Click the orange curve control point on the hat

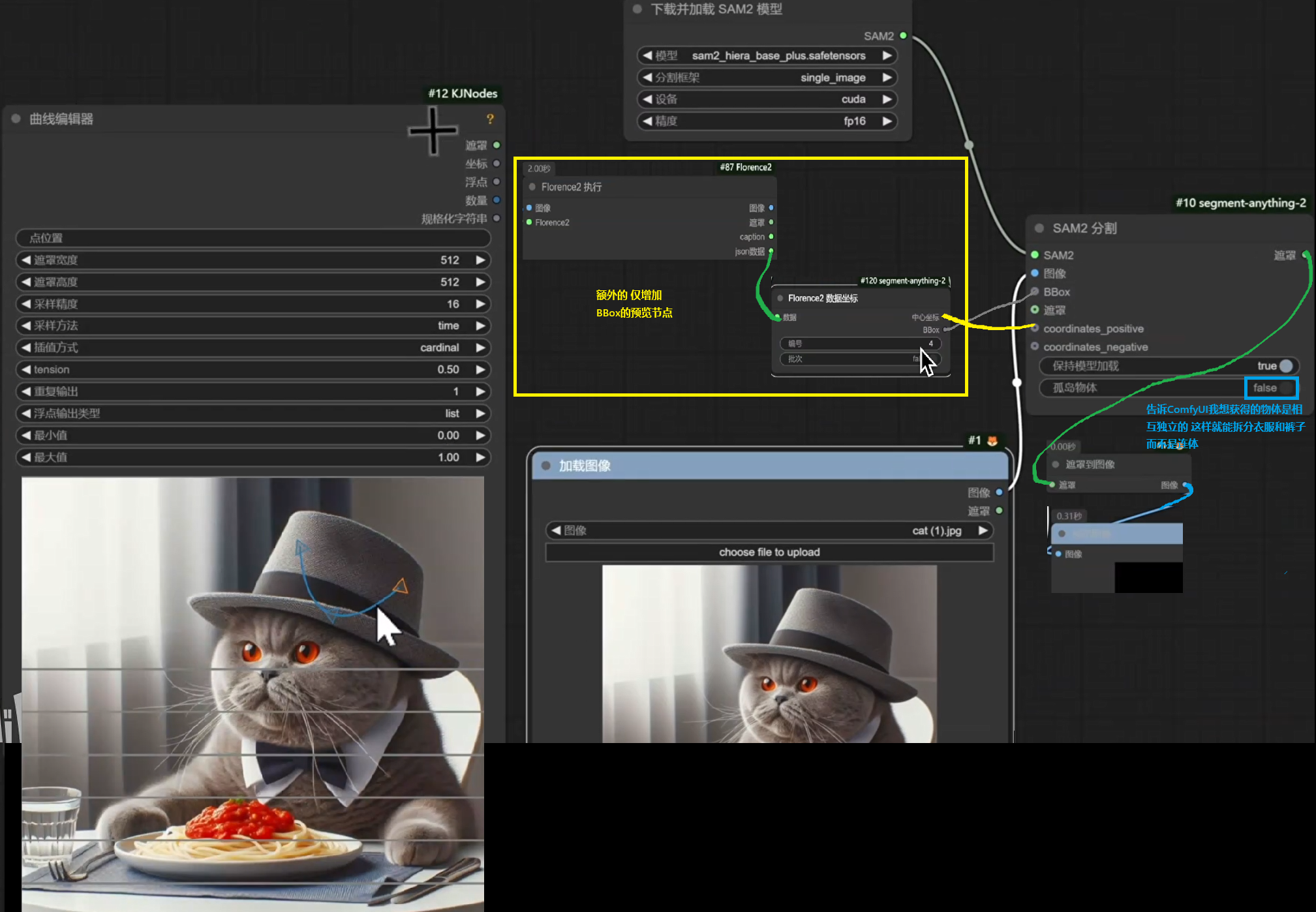coord(401,586)
